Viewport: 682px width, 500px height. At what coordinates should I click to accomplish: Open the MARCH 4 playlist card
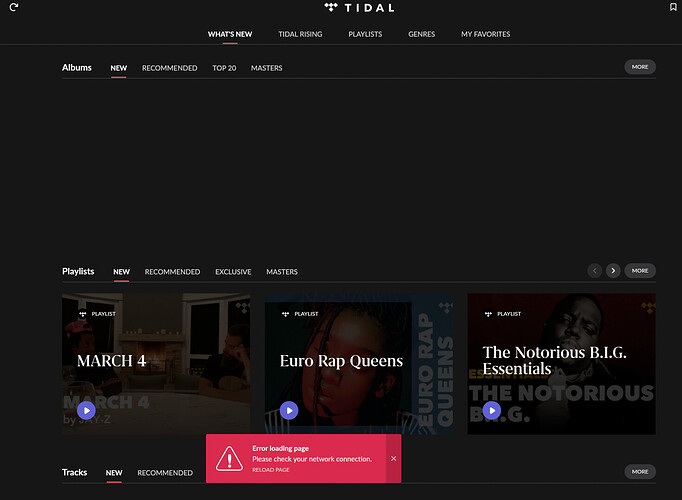[156, 364]
